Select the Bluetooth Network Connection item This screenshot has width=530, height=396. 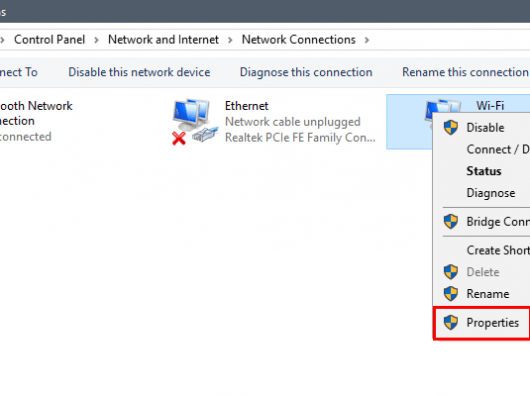pyautogui.click(x=36, y=121)
